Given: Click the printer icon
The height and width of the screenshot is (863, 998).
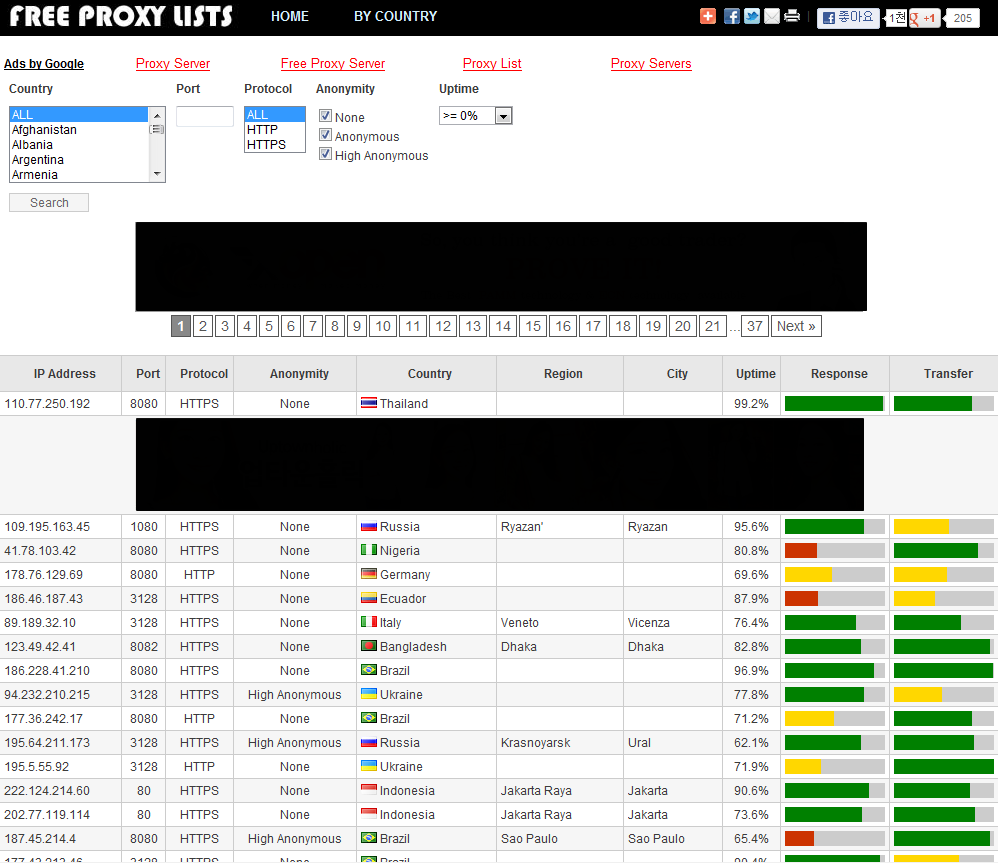Looking at the screenshot, I should (792, 16).
